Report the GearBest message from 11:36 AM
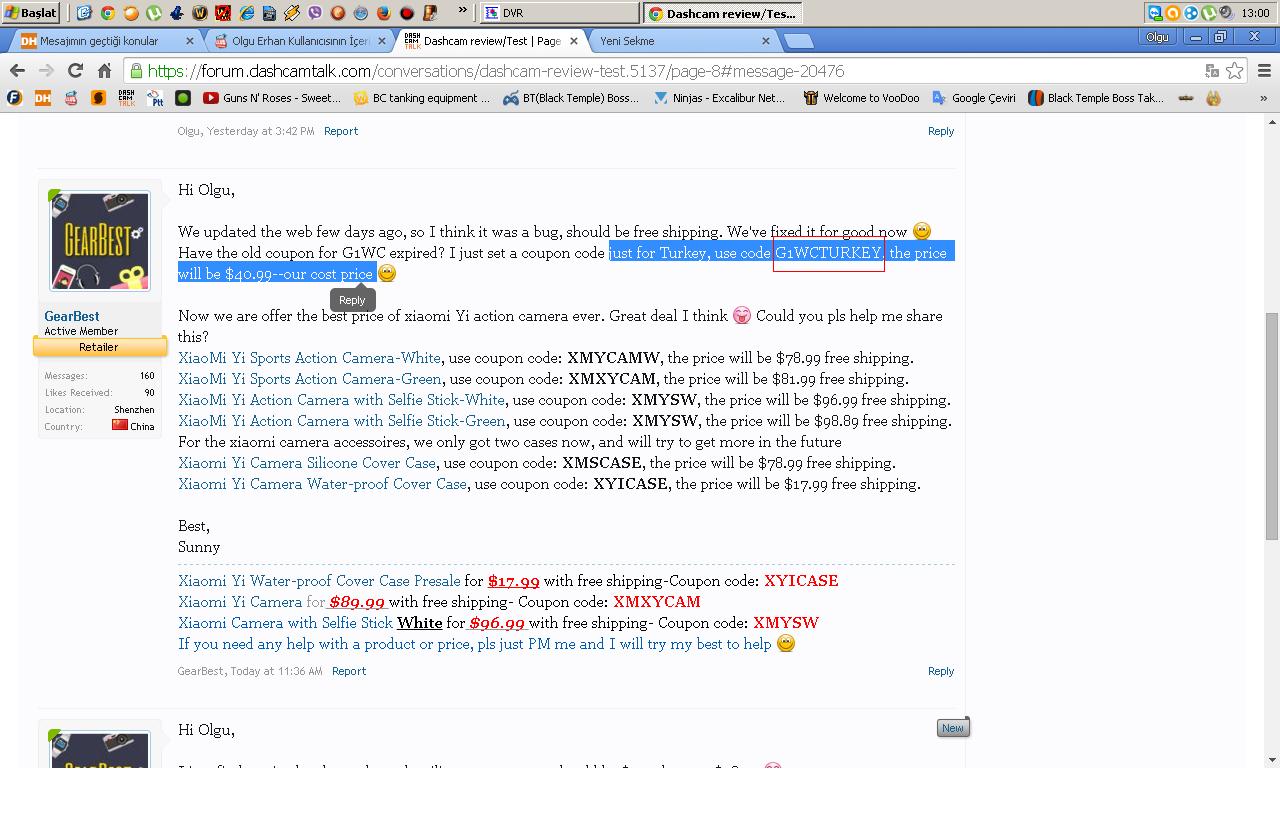 [x=349, y=671]
